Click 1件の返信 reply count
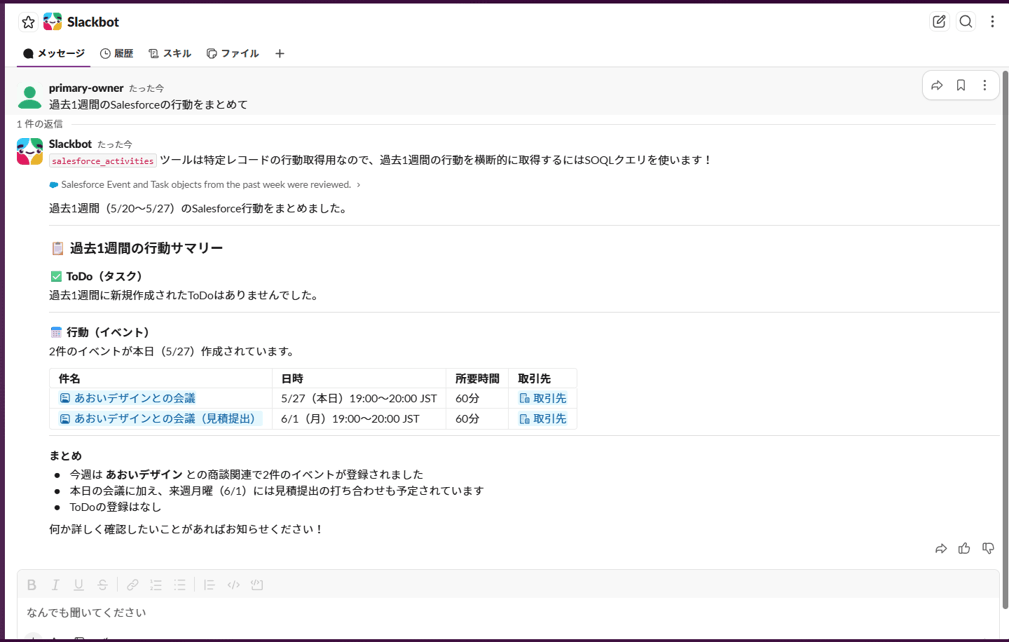 coord(39,124)
